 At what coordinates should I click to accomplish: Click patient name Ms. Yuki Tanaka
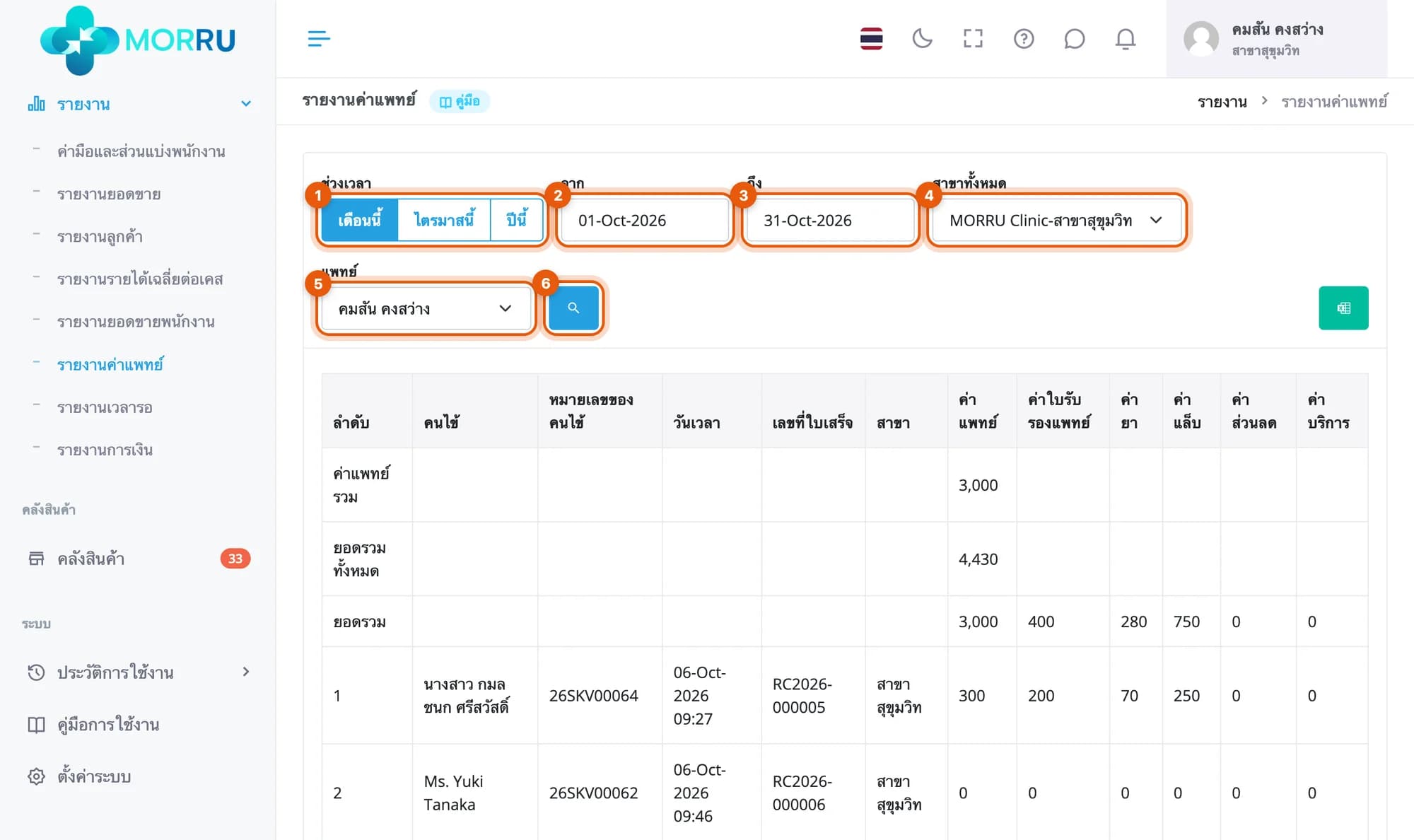pos(453,793)
